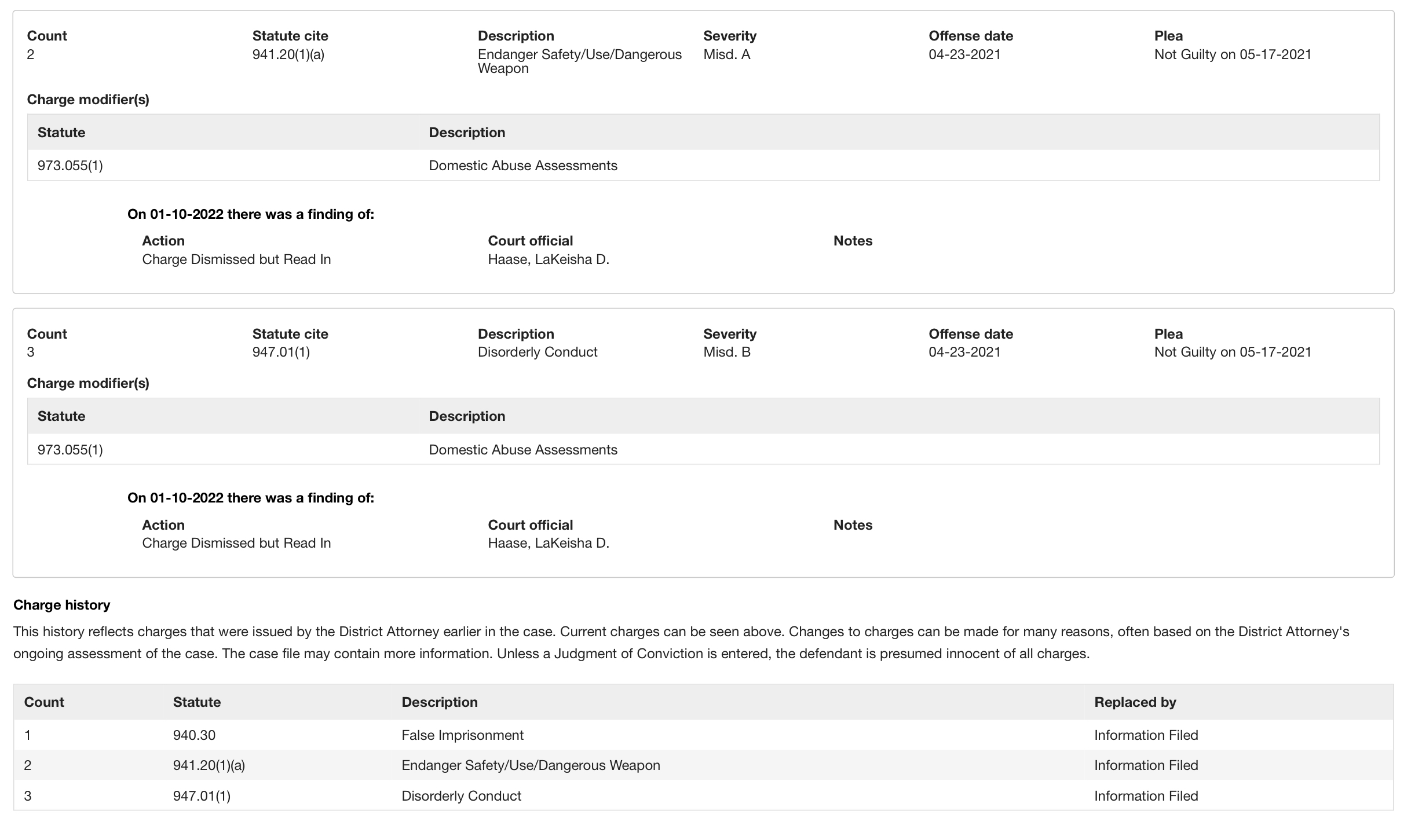The width and height of the screenshot is (1422, 840).
Task: Select statute cite 941.20(1)(a) in Count 2
Action: pos(288,54)
